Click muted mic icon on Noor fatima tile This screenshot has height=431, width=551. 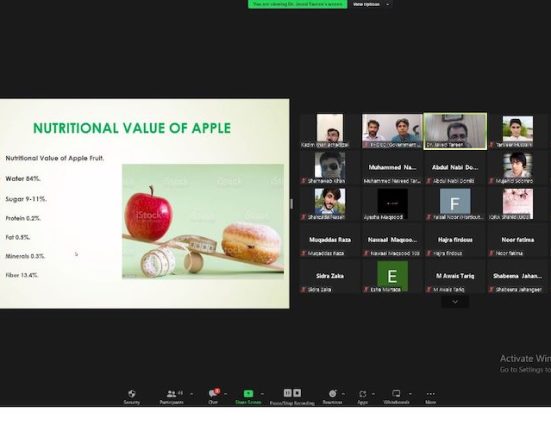pos(492,253)
